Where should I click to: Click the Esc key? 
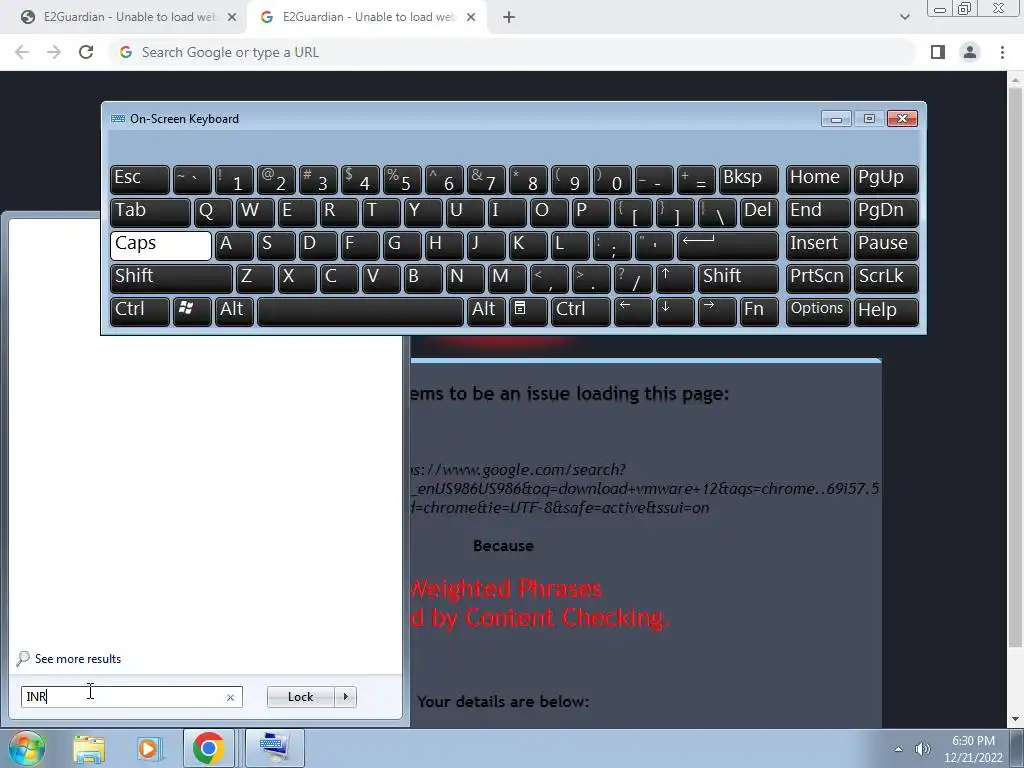pos(140,179)
